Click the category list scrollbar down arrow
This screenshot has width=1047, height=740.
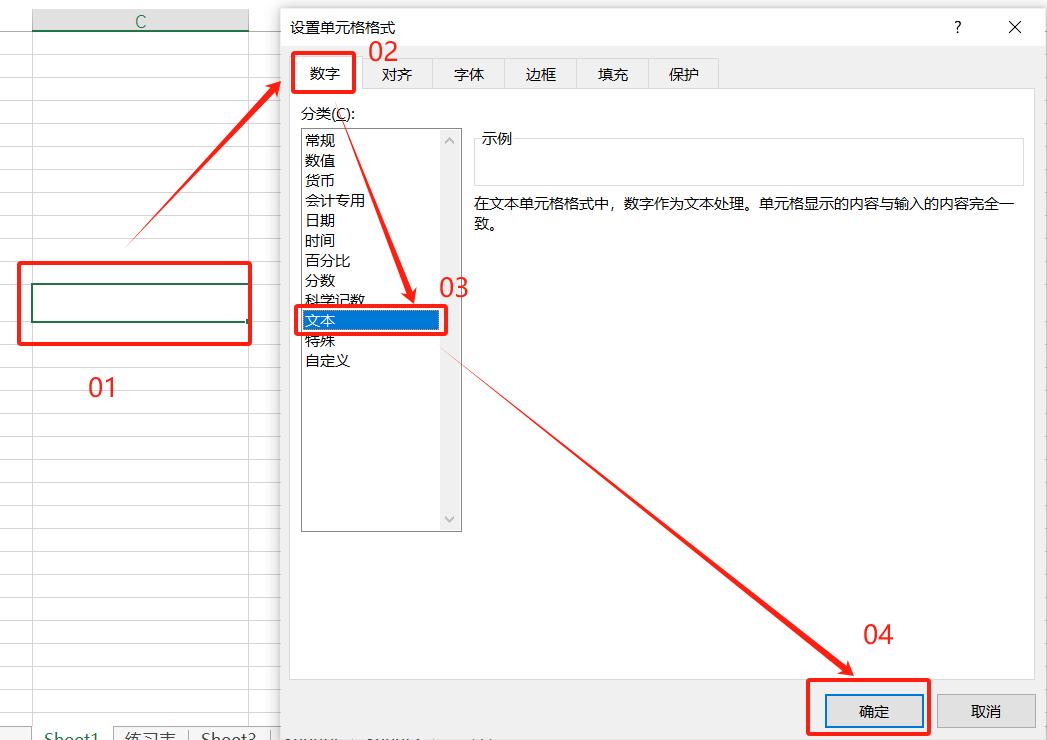pyautogui.click(x=449, y=519)
